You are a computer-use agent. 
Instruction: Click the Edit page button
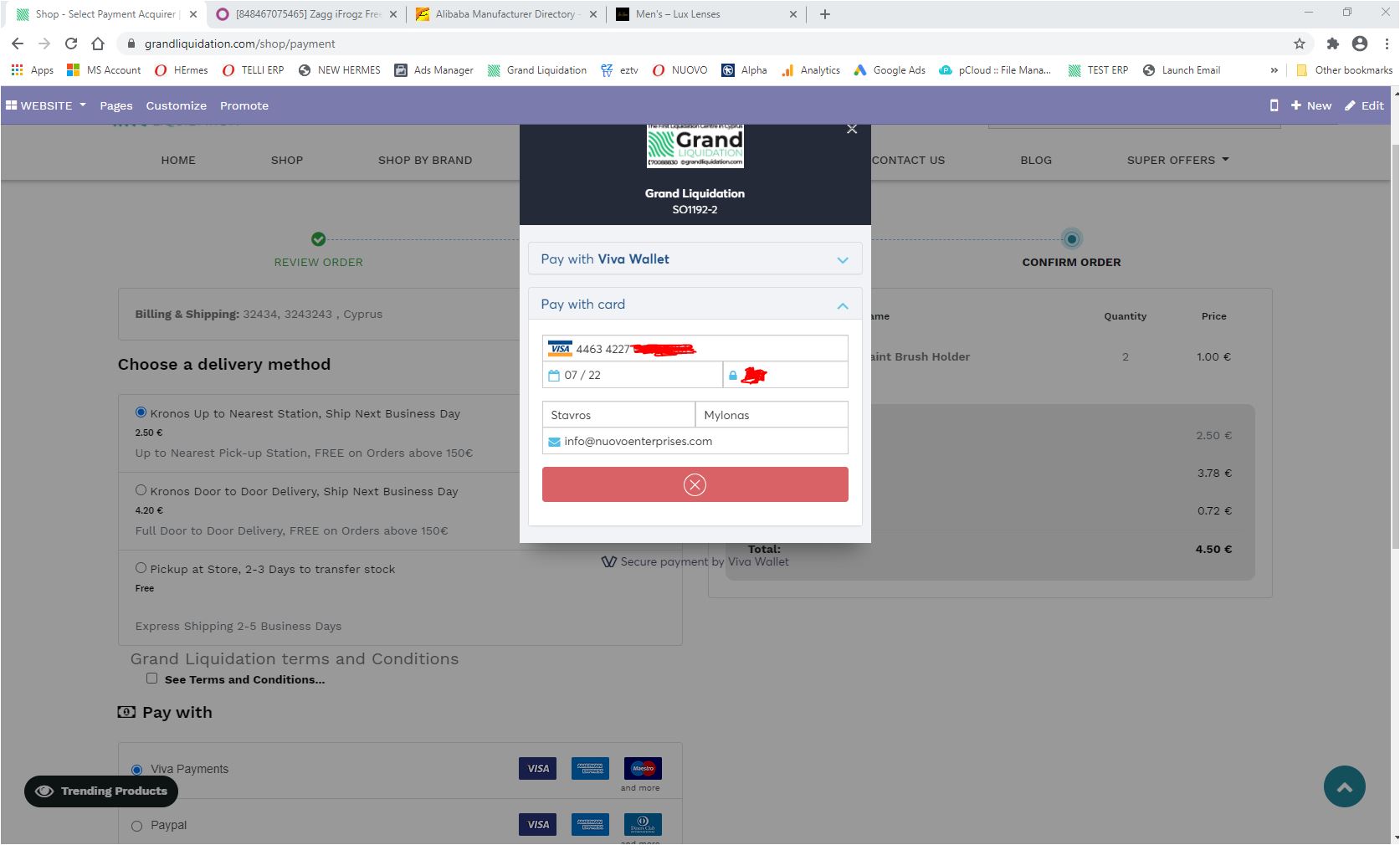click(1364, 105)
